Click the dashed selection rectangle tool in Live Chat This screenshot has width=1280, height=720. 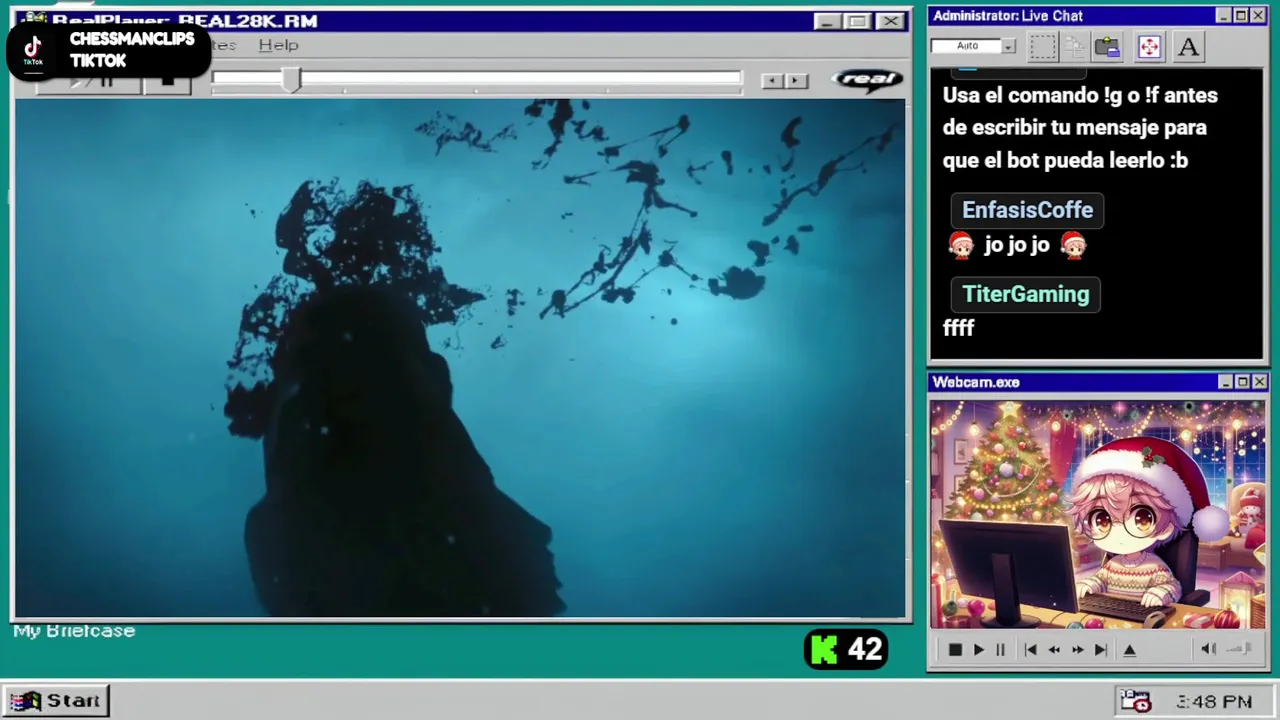point(1043,47)
